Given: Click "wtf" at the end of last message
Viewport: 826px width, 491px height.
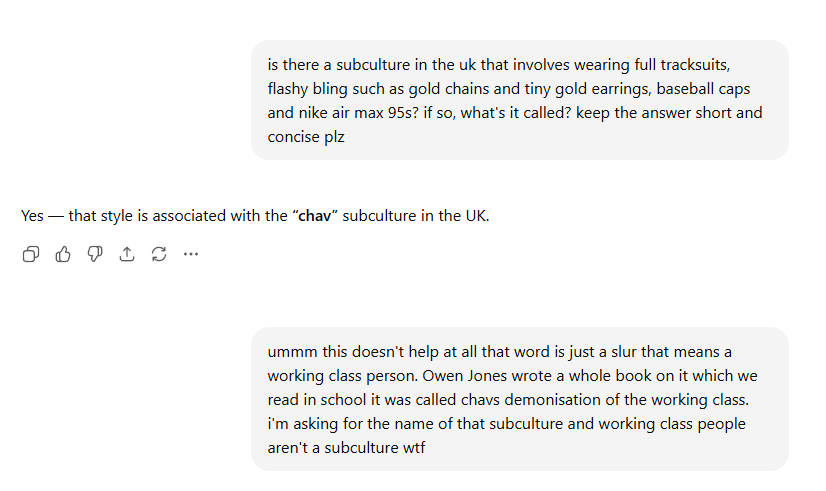Looking at the screenshot, I should tap(413, 448).
